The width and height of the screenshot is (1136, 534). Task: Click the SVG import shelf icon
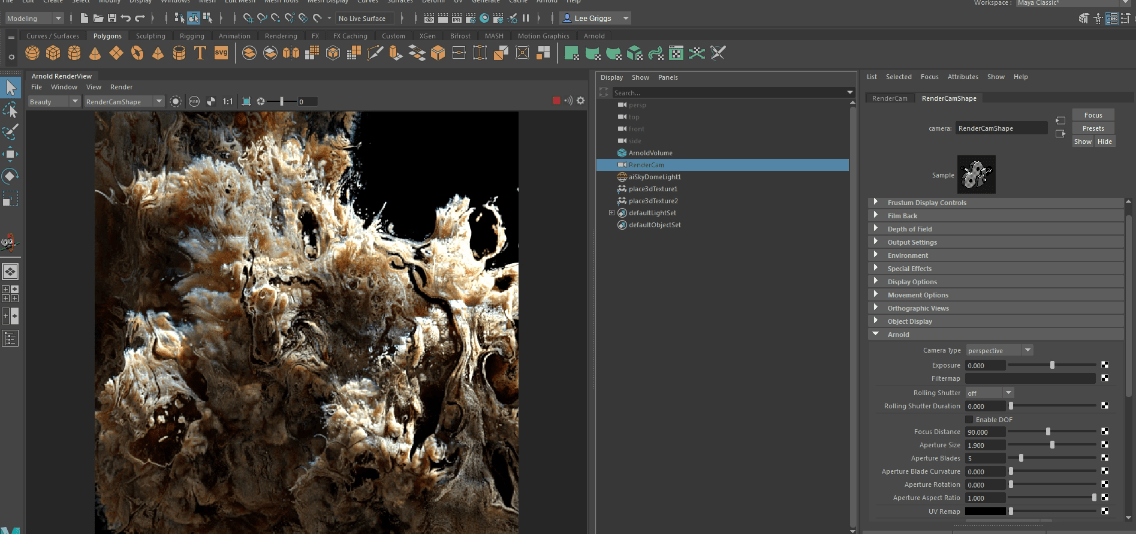click(221, 53)
